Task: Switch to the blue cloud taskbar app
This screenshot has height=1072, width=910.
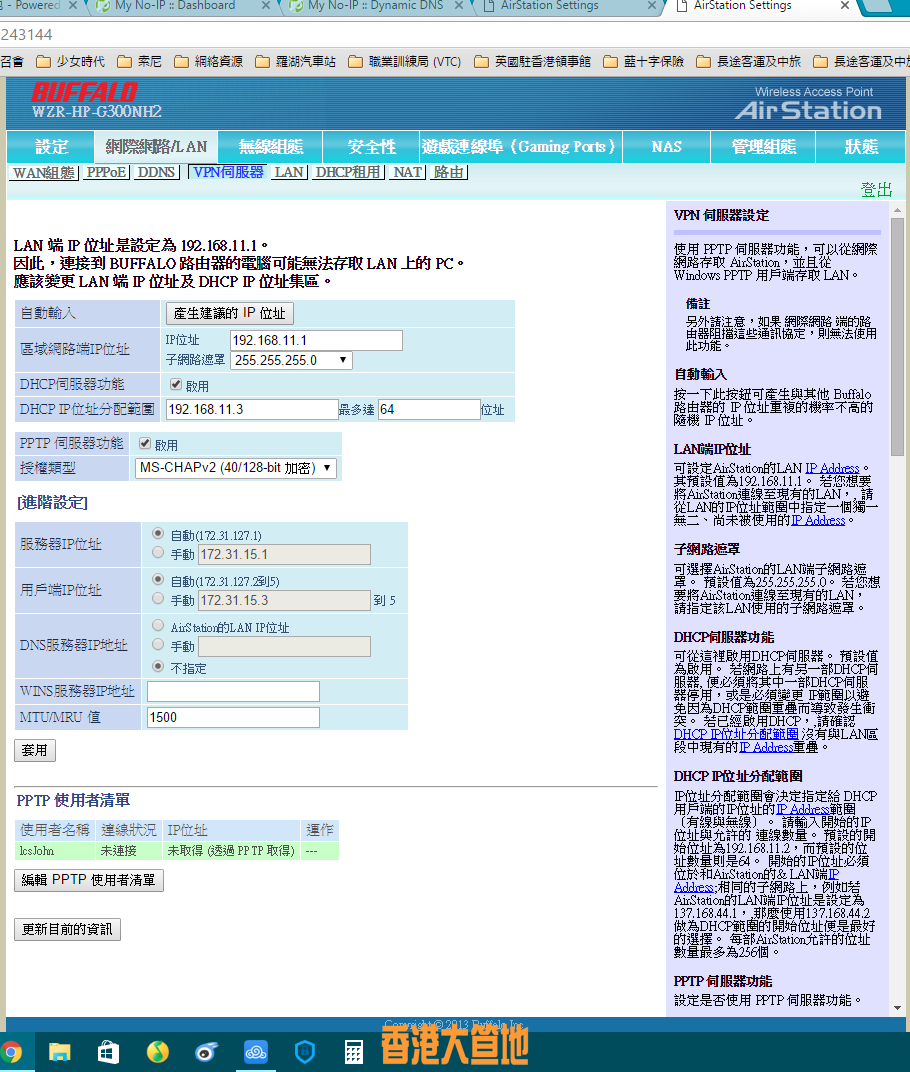Action: [256, 1051]
